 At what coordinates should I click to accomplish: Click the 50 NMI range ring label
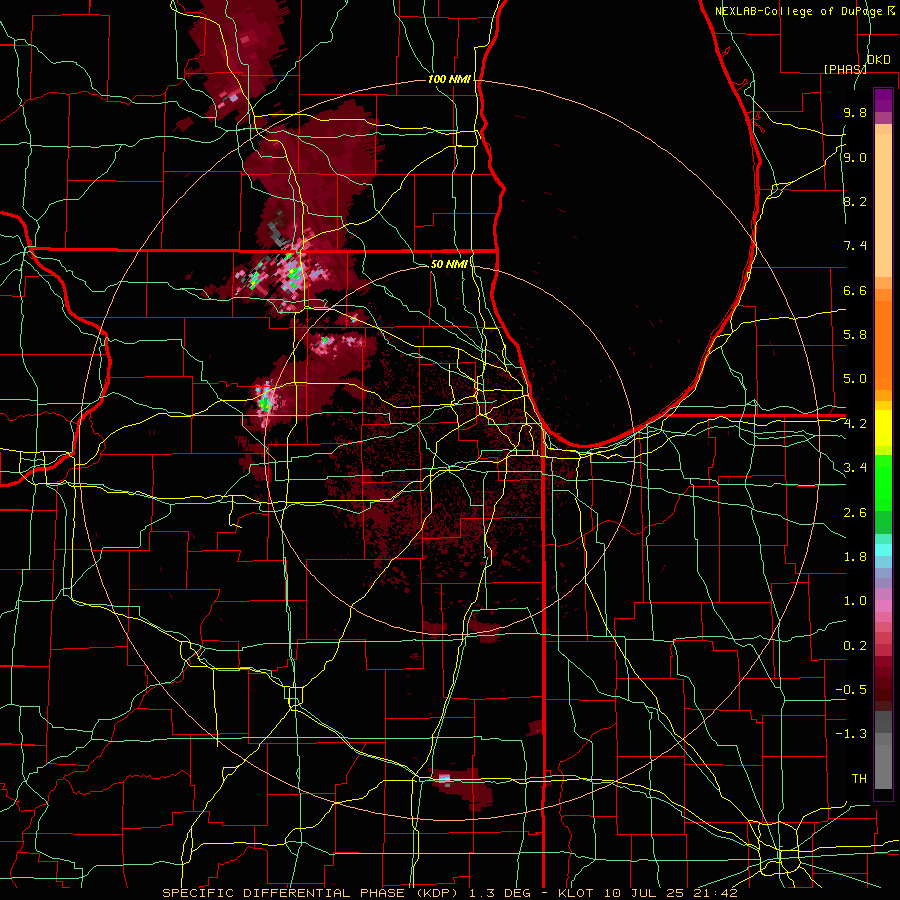pyautogui.click(x=449, y=265)
